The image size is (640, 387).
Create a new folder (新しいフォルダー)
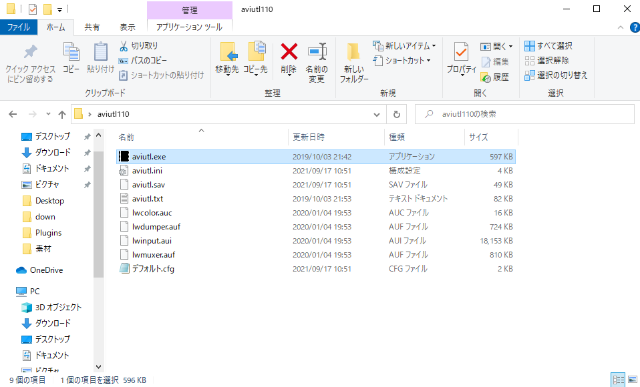(x=354, y=62)
